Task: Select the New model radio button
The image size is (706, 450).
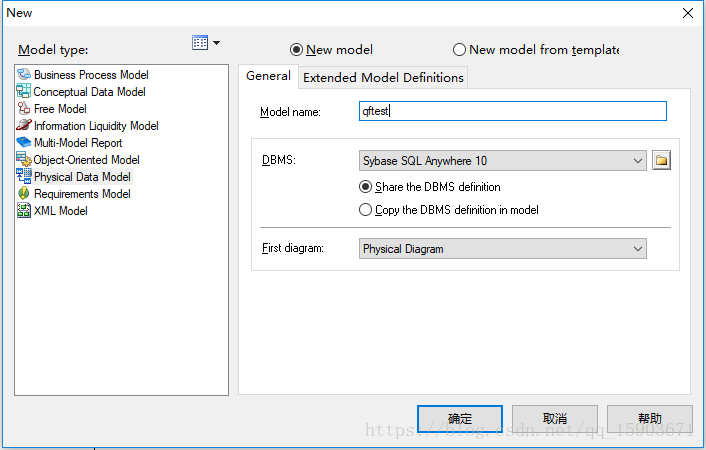Action: pos(296,50)
